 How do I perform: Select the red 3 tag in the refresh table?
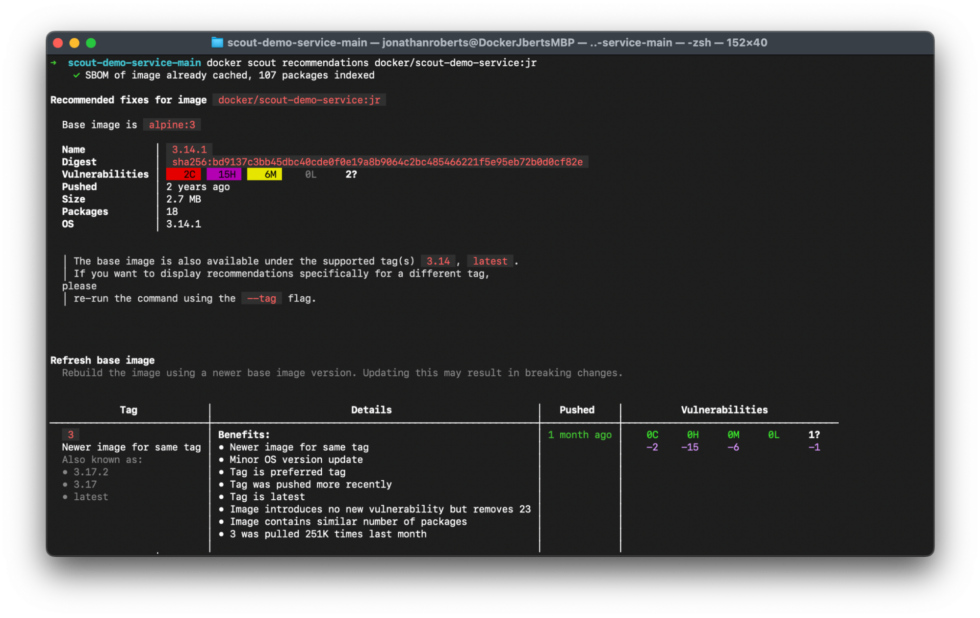70,434
